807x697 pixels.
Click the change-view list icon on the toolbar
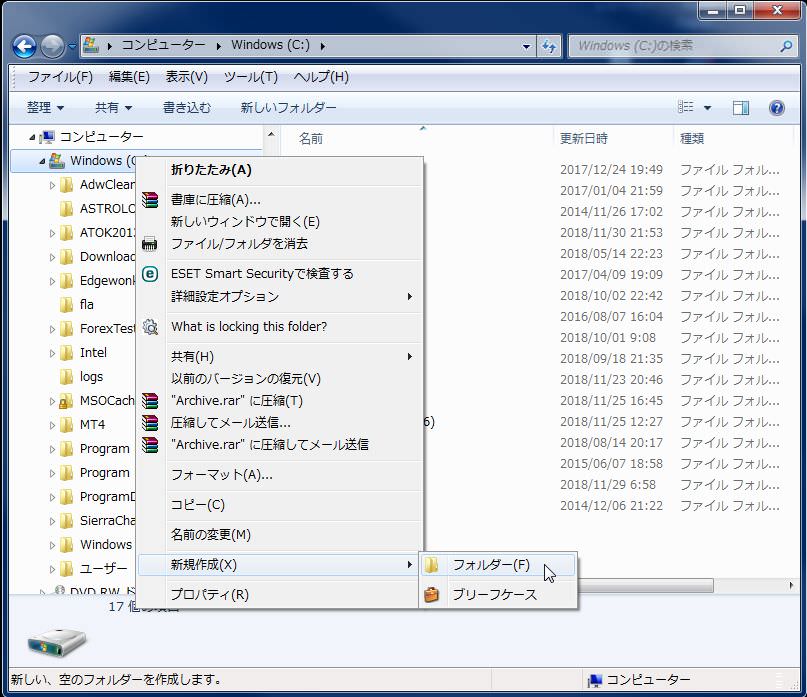[x=687, y=107]
